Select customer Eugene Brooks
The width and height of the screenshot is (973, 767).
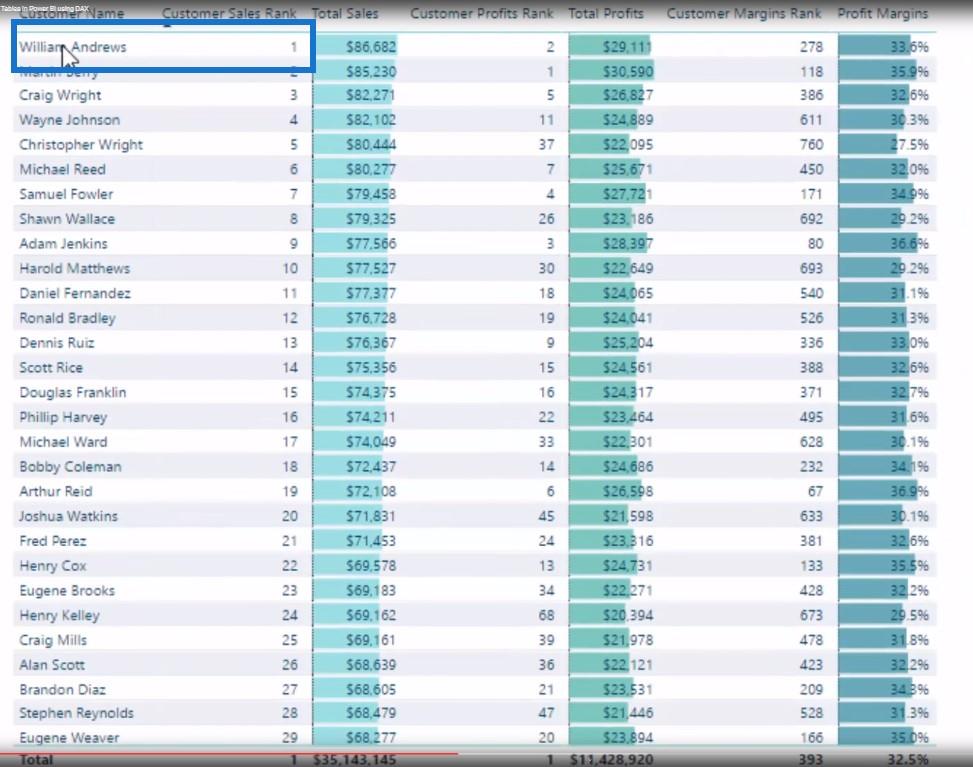coord(67,592)
